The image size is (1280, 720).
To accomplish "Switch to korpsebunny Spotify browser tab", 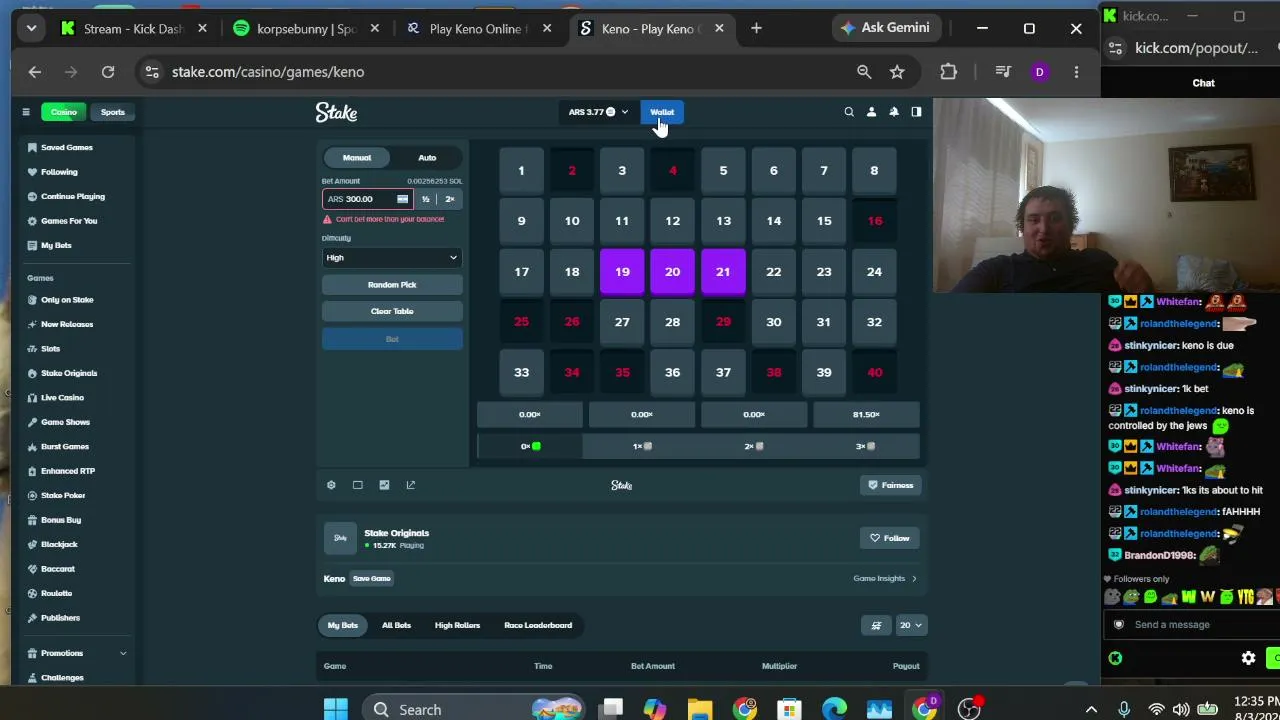I will click(x=304, y=28).
